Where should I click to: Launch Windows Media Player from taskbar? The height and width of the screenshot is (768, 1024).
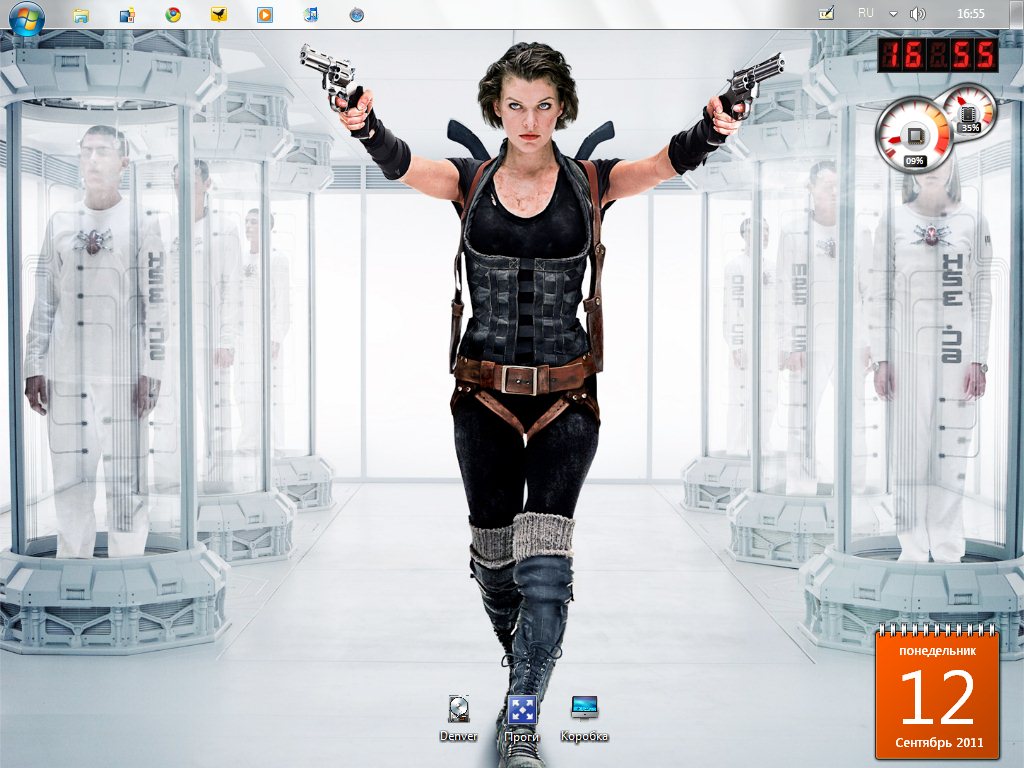264,15
